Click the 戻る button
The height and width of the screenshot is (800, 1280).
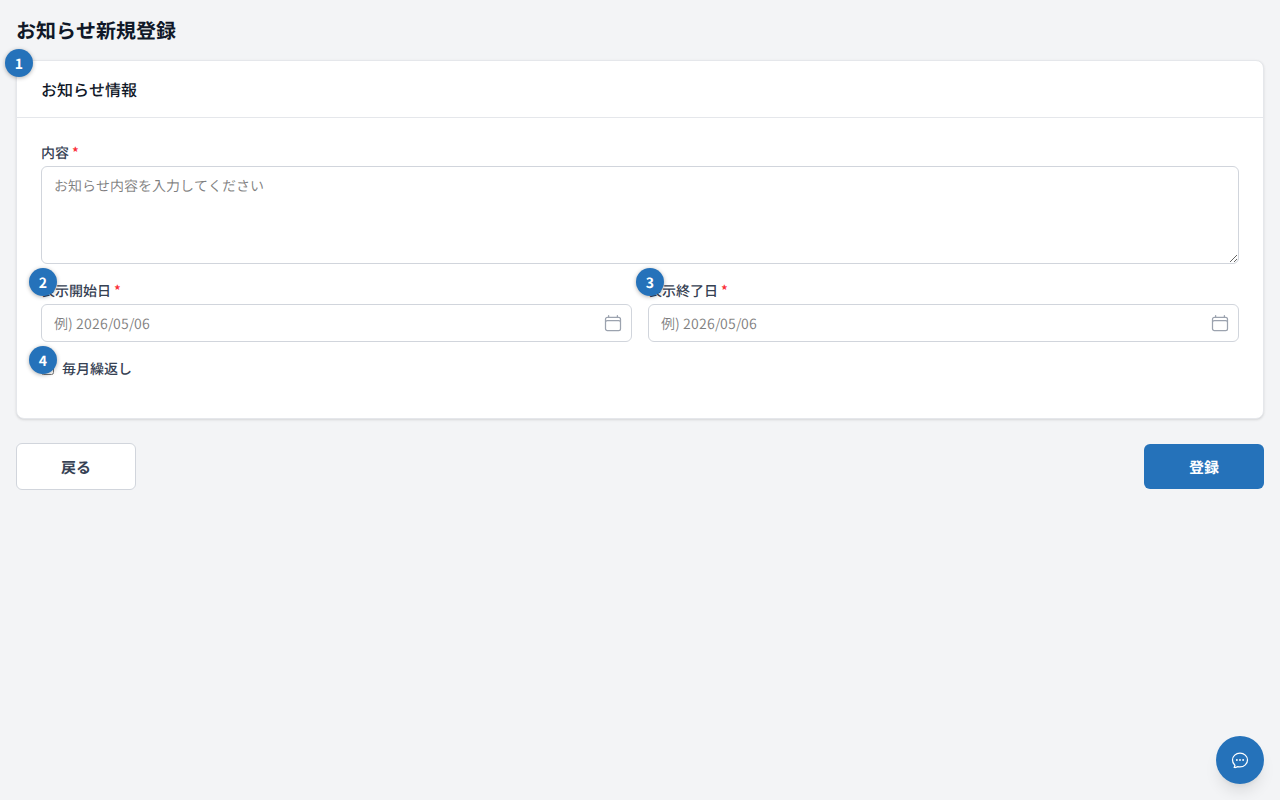(76, 467)
